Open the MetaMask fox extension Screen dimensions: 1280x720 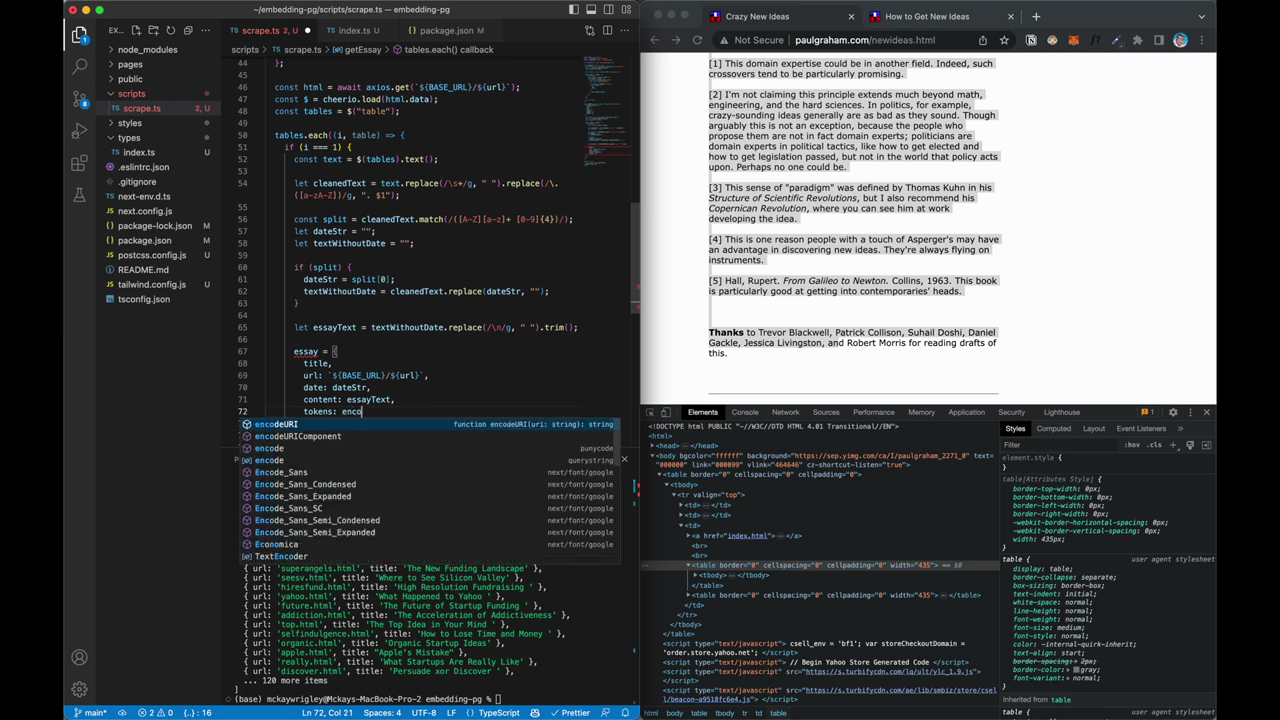1073,41
